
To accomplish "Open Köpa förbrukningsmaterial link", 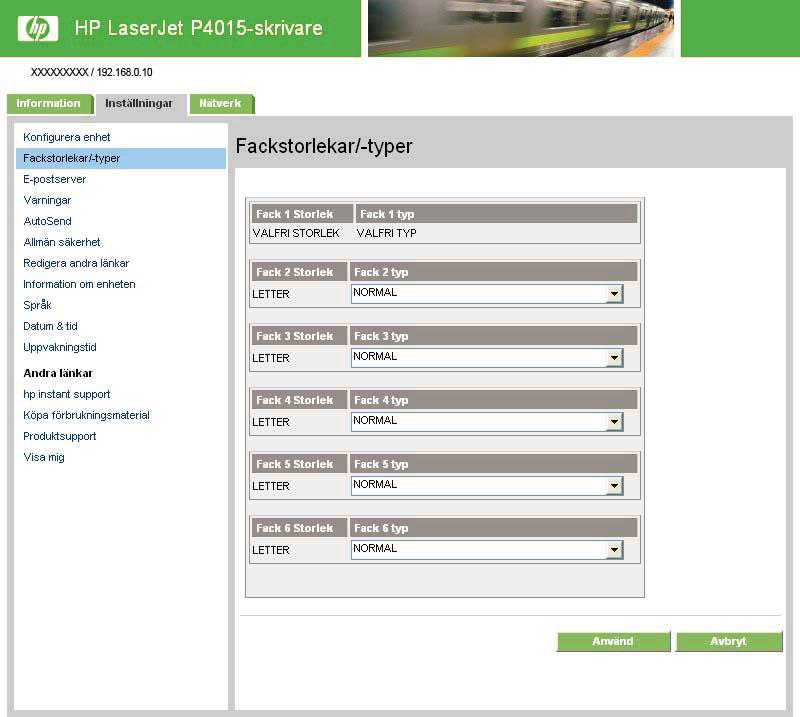I will pos(86,415).
